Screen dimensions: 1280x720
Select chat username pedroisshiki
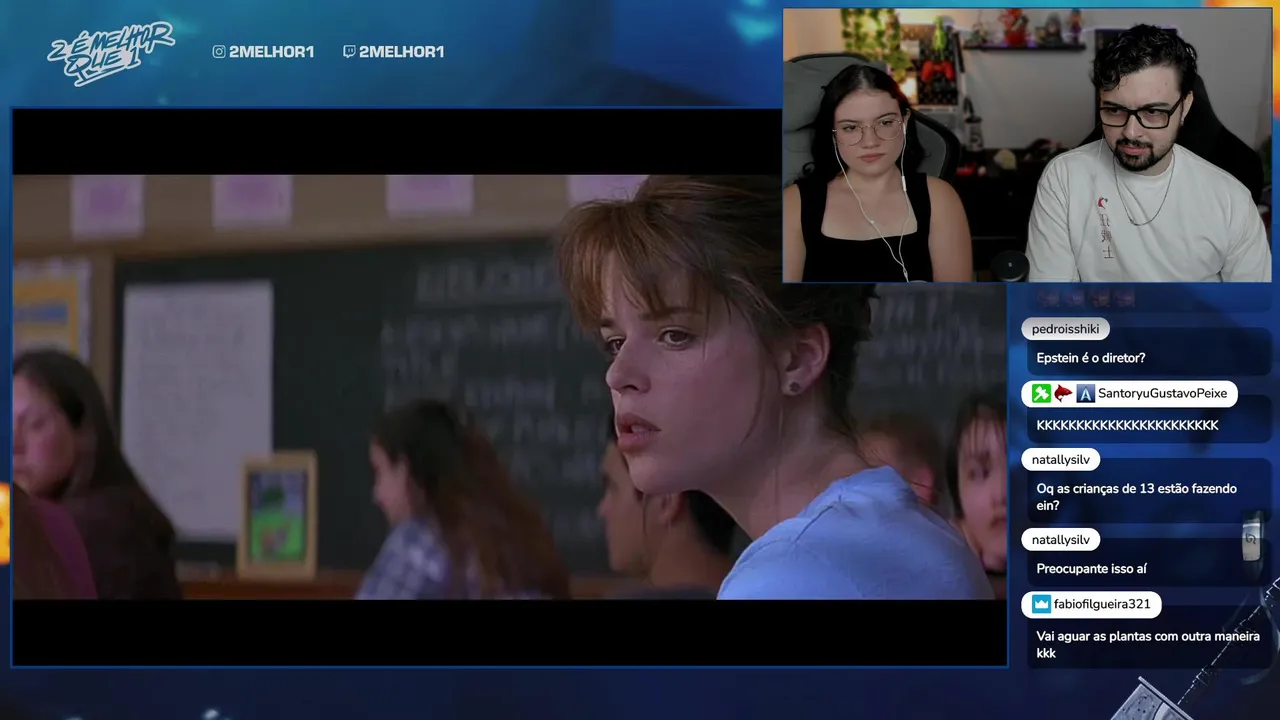click(x=1065, y=329)
